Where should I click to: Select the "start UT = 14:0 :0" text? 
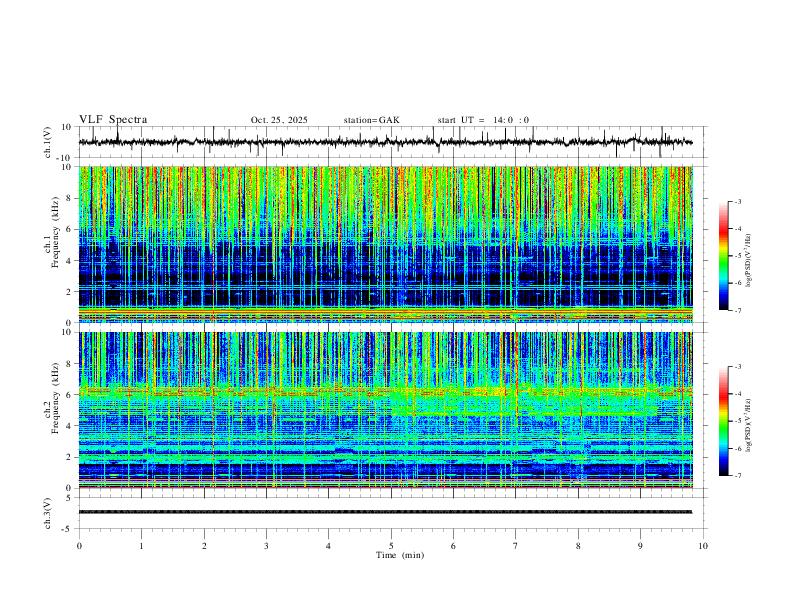(x=483, y=120)
